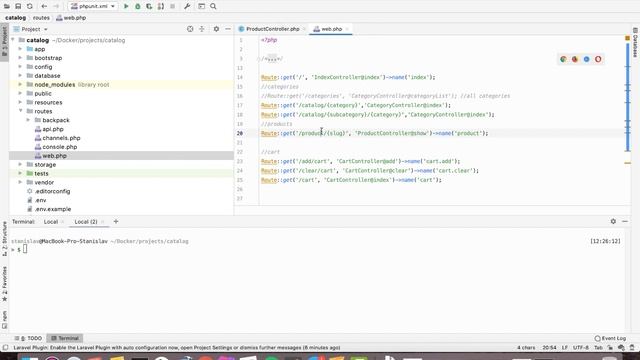Click the Open folder toolbar icon
640x360 pixels.
(7, 6)
